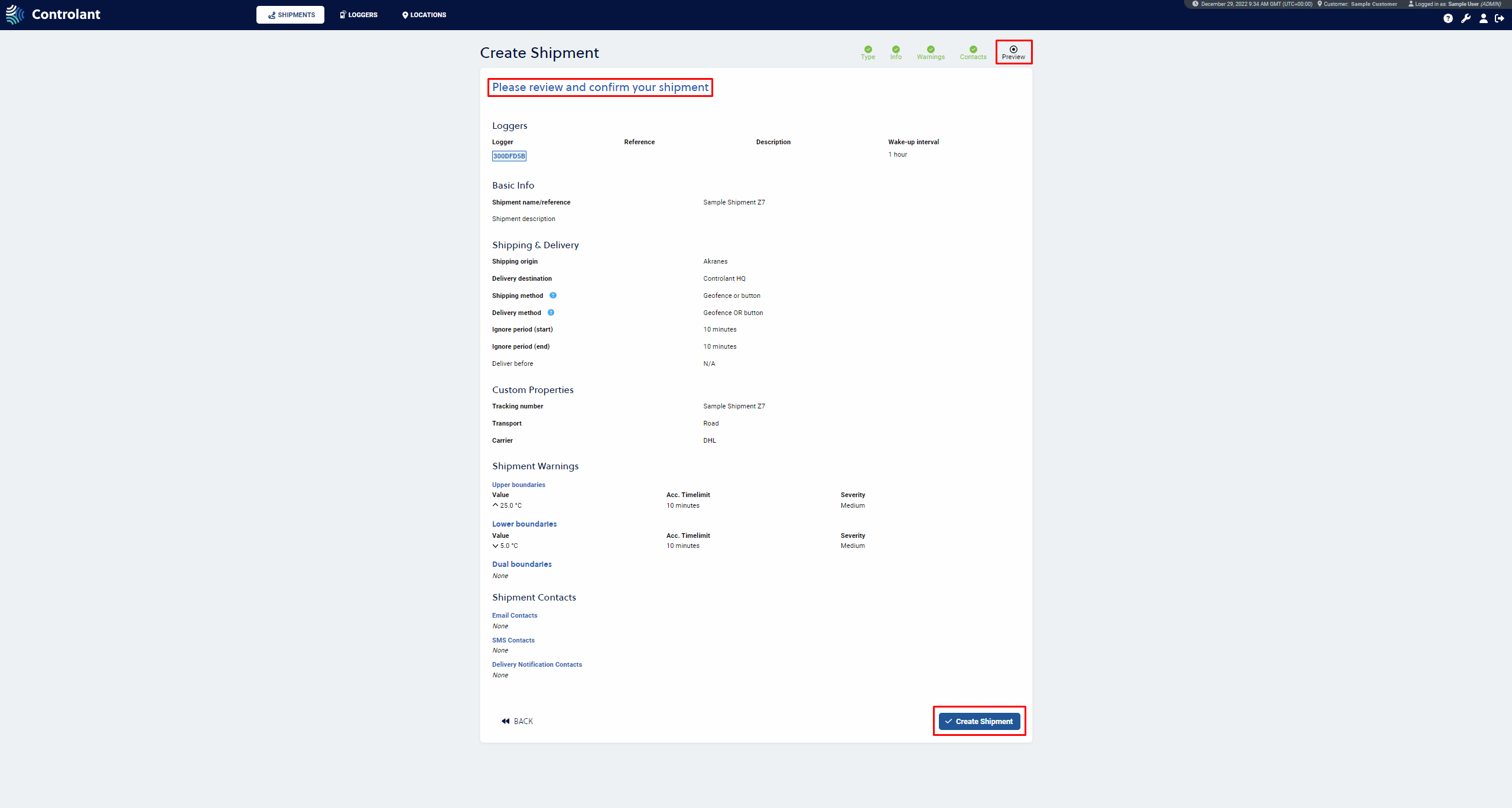Open the Loggers tab

tap(359, 15)
